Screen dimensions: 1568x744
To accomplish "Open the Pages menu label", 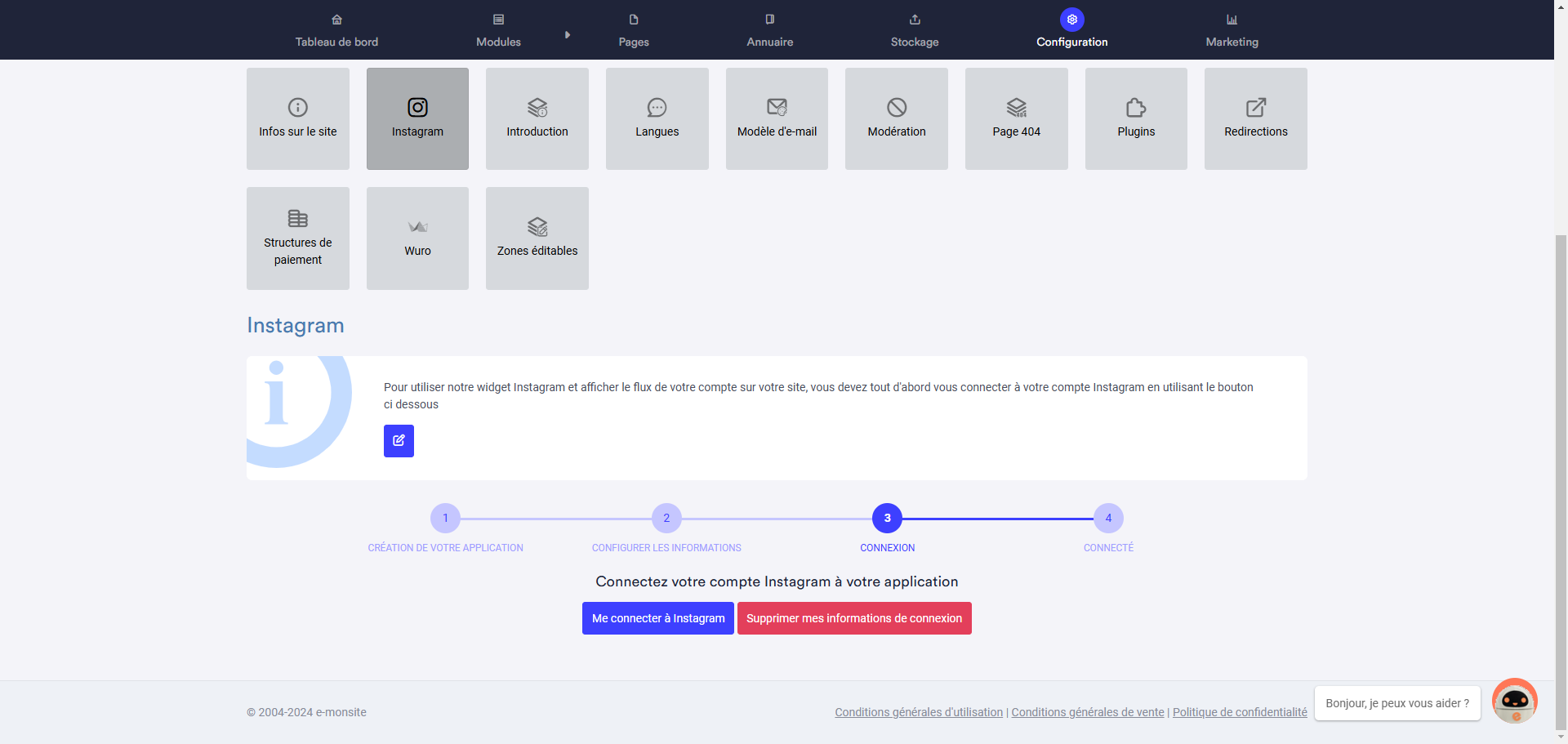I will tap(634, 42).
